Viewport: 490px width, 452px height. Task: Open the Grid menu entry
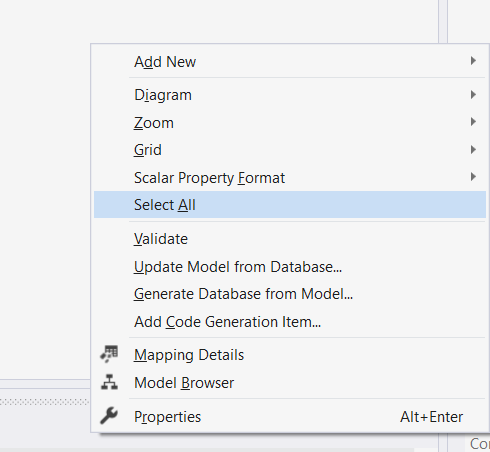pos(290,150)
